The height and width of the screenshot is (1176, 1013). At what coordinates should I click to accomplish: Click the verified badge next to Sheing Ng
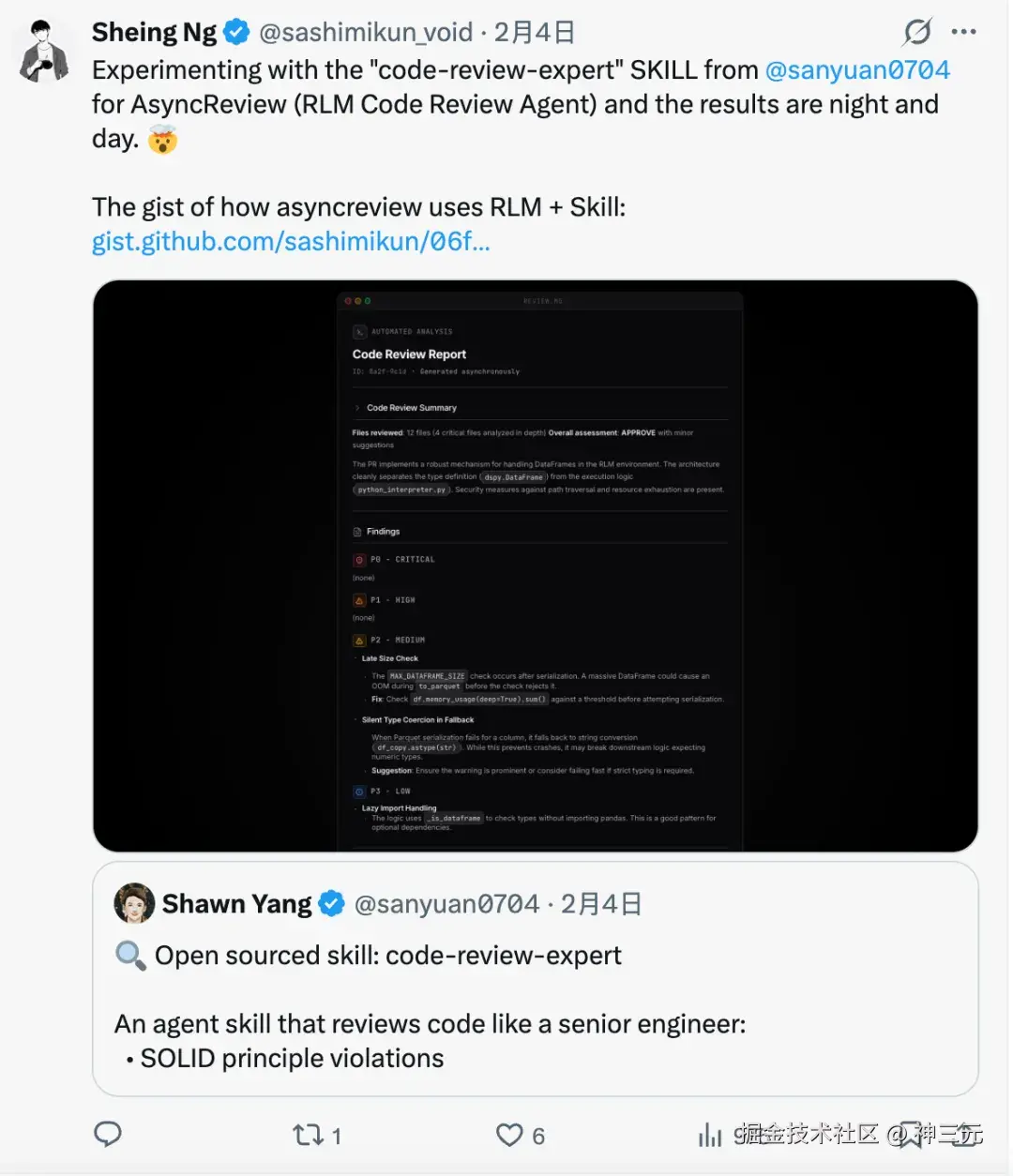pos(237,33)
